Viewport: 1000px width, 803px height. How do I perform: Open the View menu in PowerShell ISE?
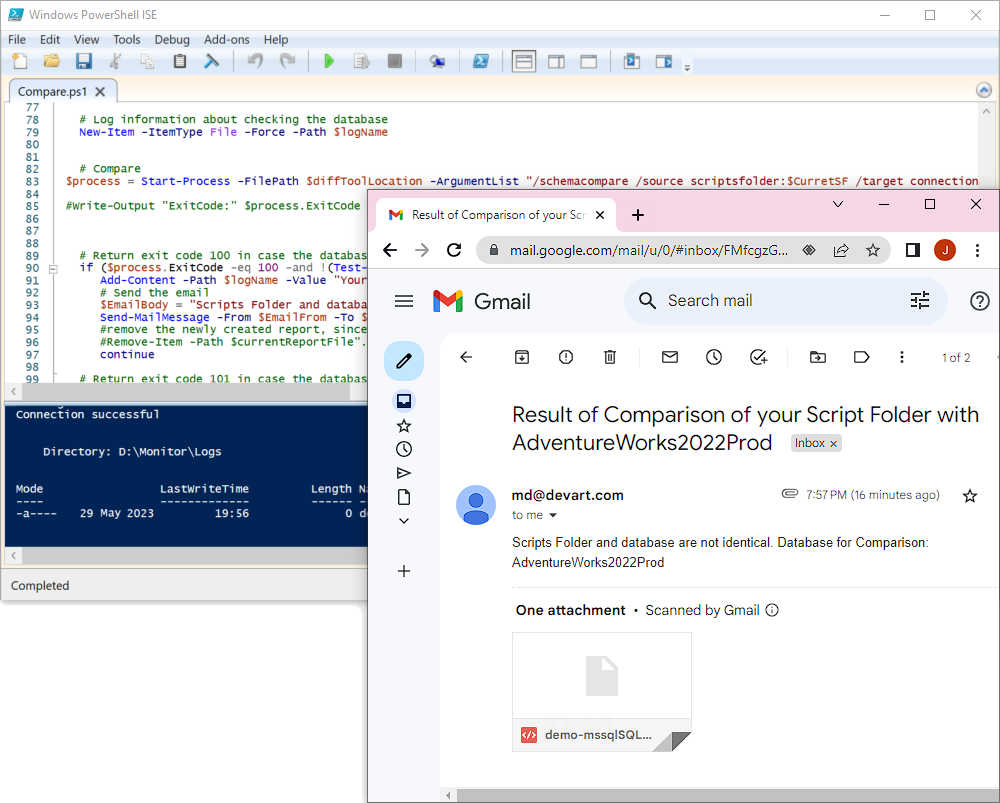pyautogui.click(x=86, y=40)
